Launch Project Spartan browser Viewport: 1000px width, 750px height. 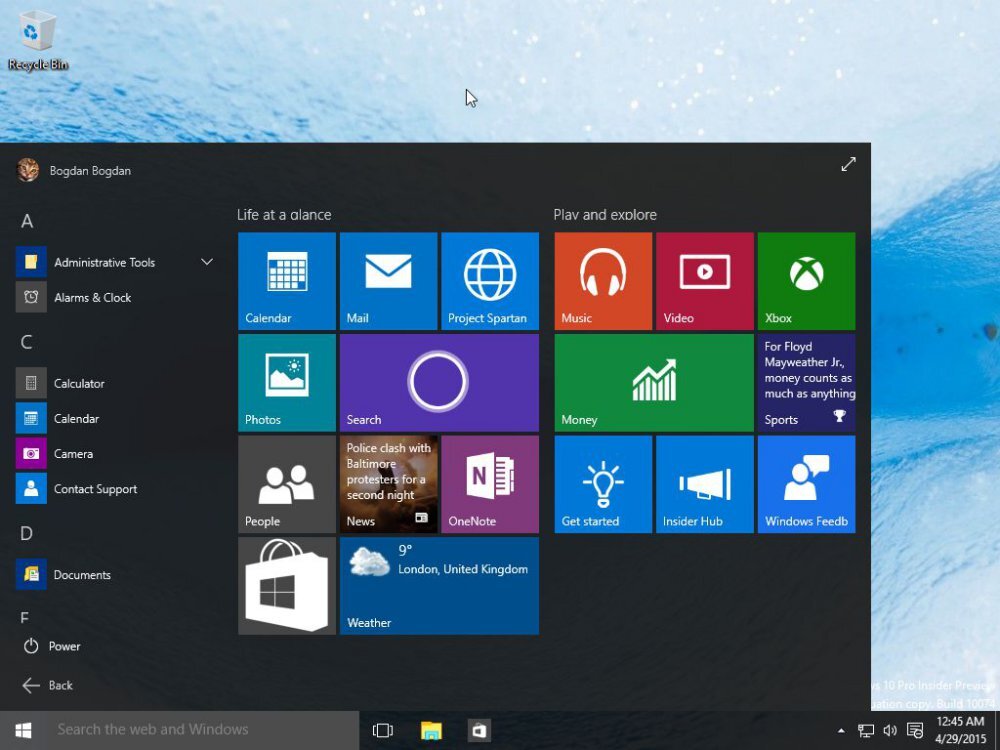click(490, 281)
